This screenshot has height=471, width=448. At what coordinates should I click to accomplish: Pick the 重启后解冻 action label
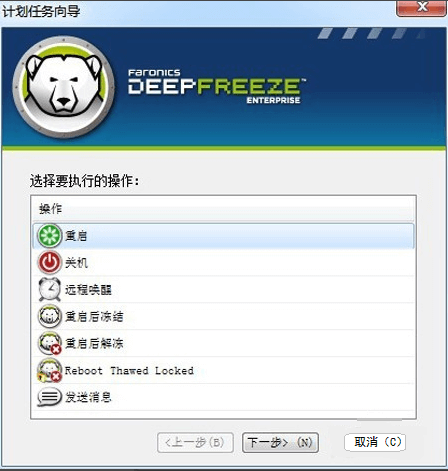[94, 343]
